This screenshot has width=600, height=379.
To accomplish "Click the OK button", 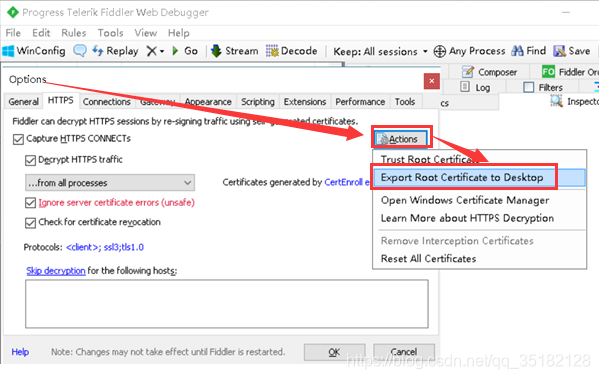I will tap(334, 352).
